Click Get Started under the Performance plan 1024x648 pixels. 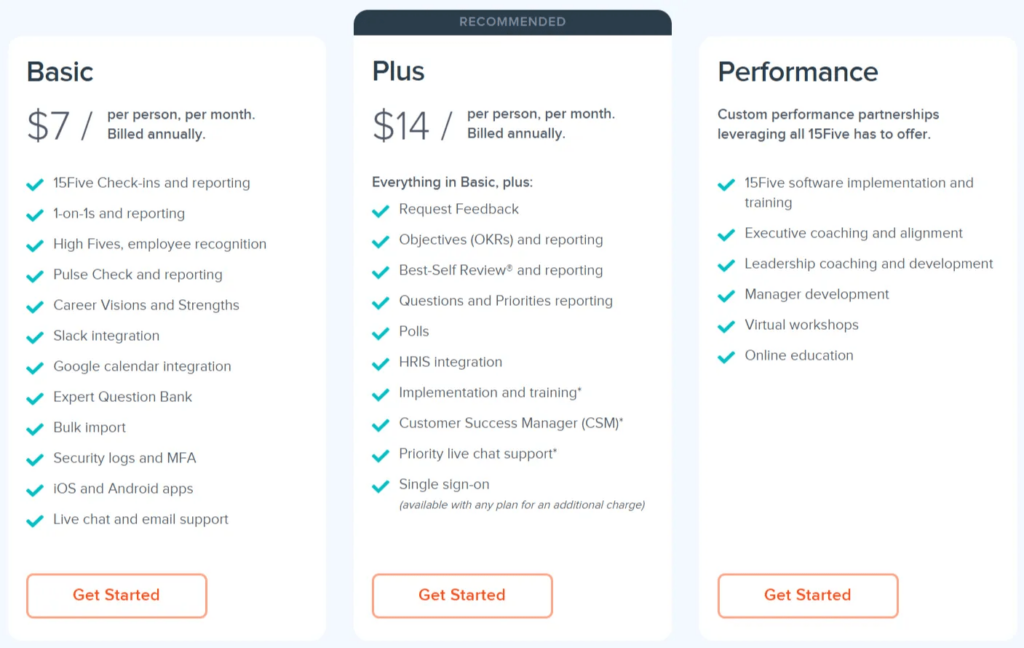click(x=808, y=595)
